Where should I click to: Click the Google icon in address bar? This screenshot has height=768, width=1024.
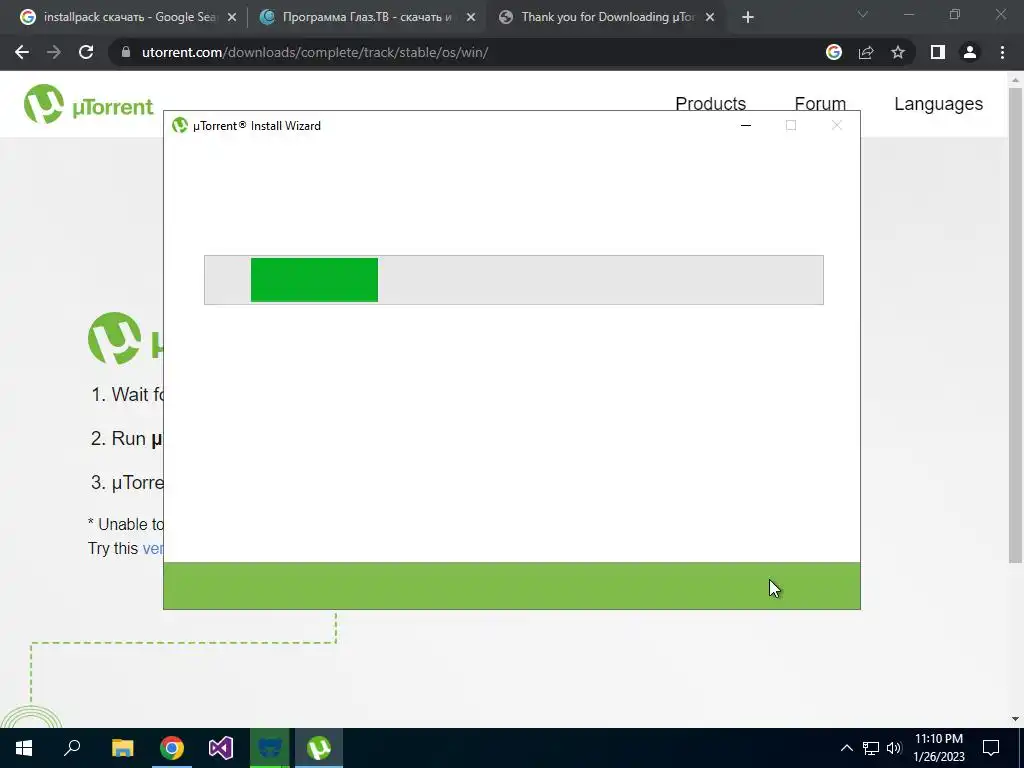pos(834,52)
